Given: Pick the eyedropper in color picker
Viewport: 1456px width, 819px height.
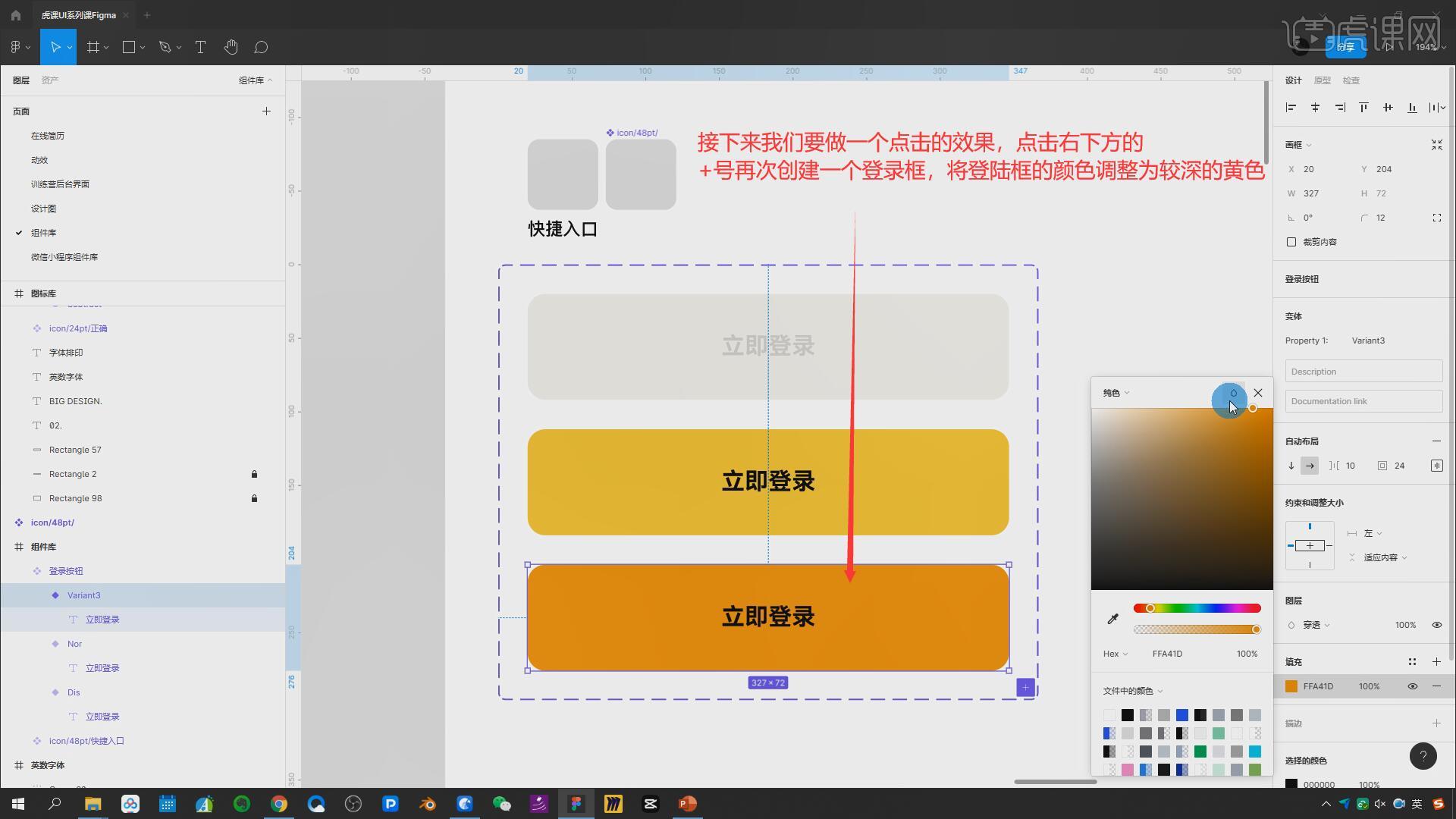Looking at the screenshot, I should pos(1112,619).
